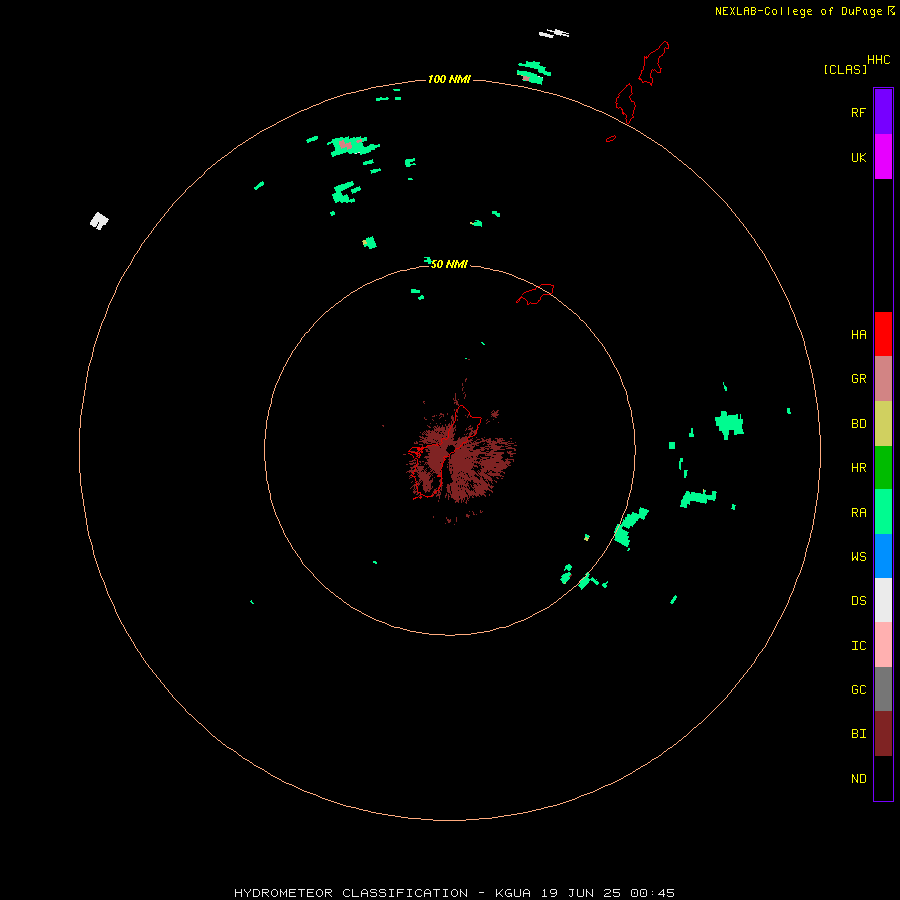Click the WS legend label

click(x=858, y=557)
